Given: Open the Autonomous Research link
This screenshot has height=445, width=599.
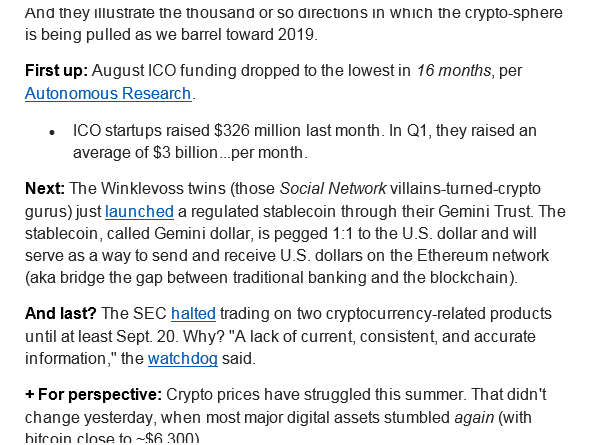Looking at the screenshot, I should click(x=108, y=94).
